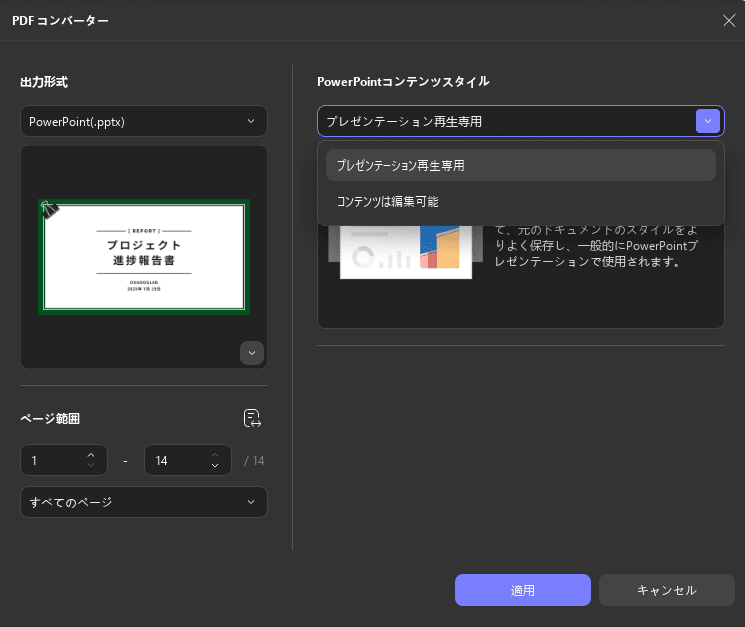The height and width of the screenshot is (627, 745).
Task: Open the すべてのページ page selection dropdown
Action: pyautogui.click(x=143, y=502)
